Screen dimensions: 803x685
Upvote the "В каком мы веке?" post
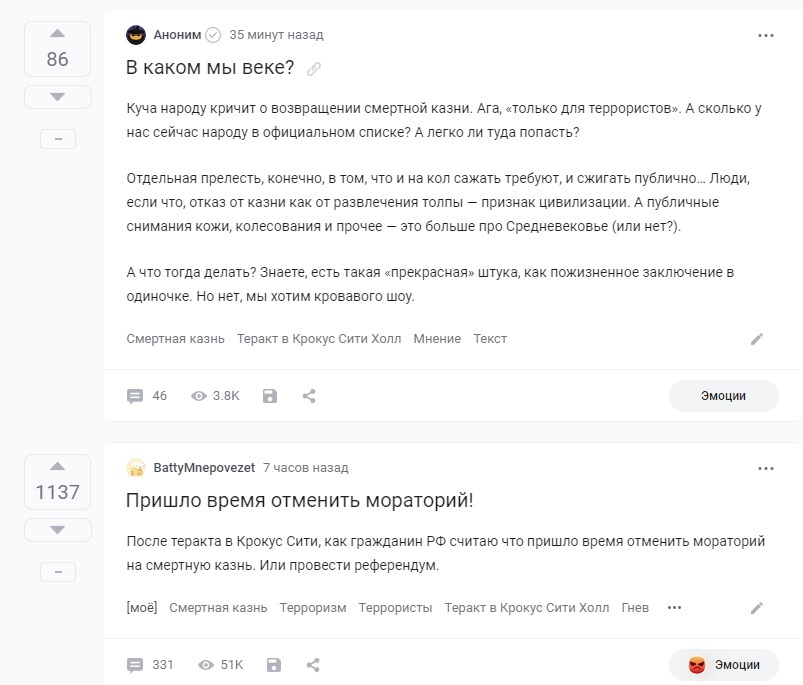[x=57, y=33]
